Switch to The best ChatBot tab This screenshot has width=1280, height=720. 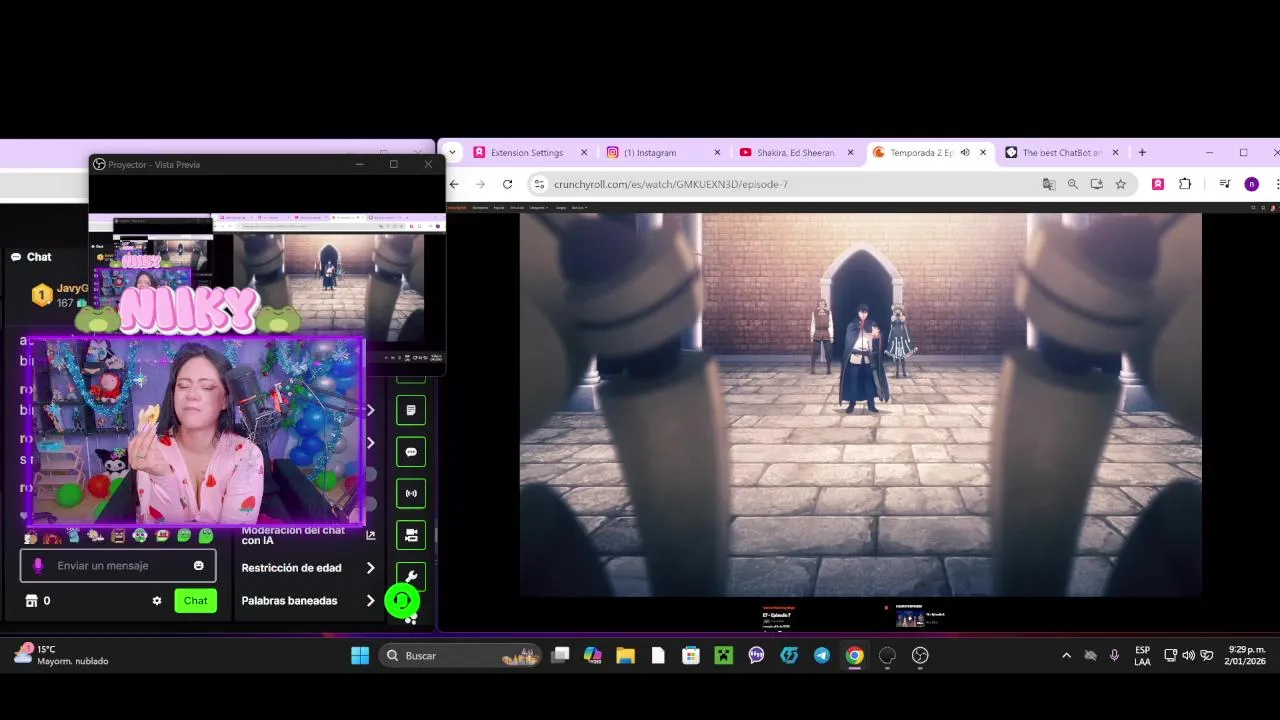tap(1060, 153)
